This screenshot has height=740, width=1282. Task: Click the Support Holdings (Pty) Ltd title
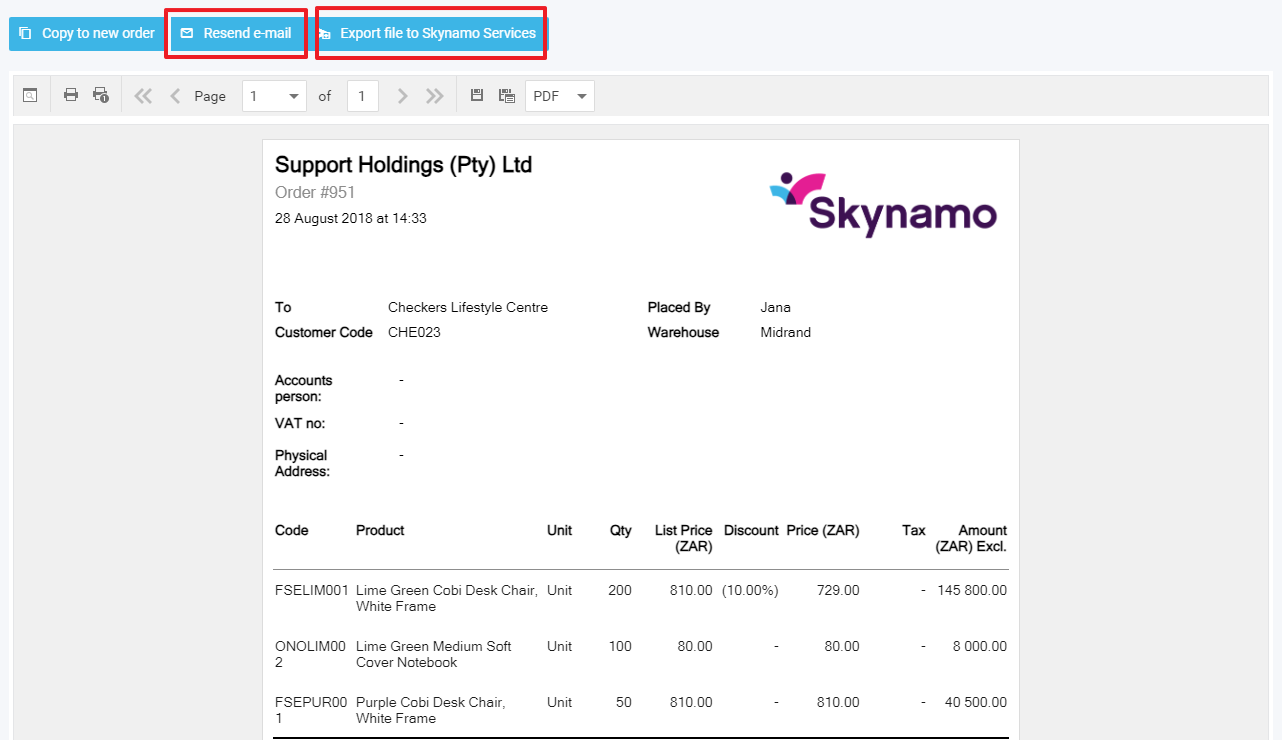[403, 165]
